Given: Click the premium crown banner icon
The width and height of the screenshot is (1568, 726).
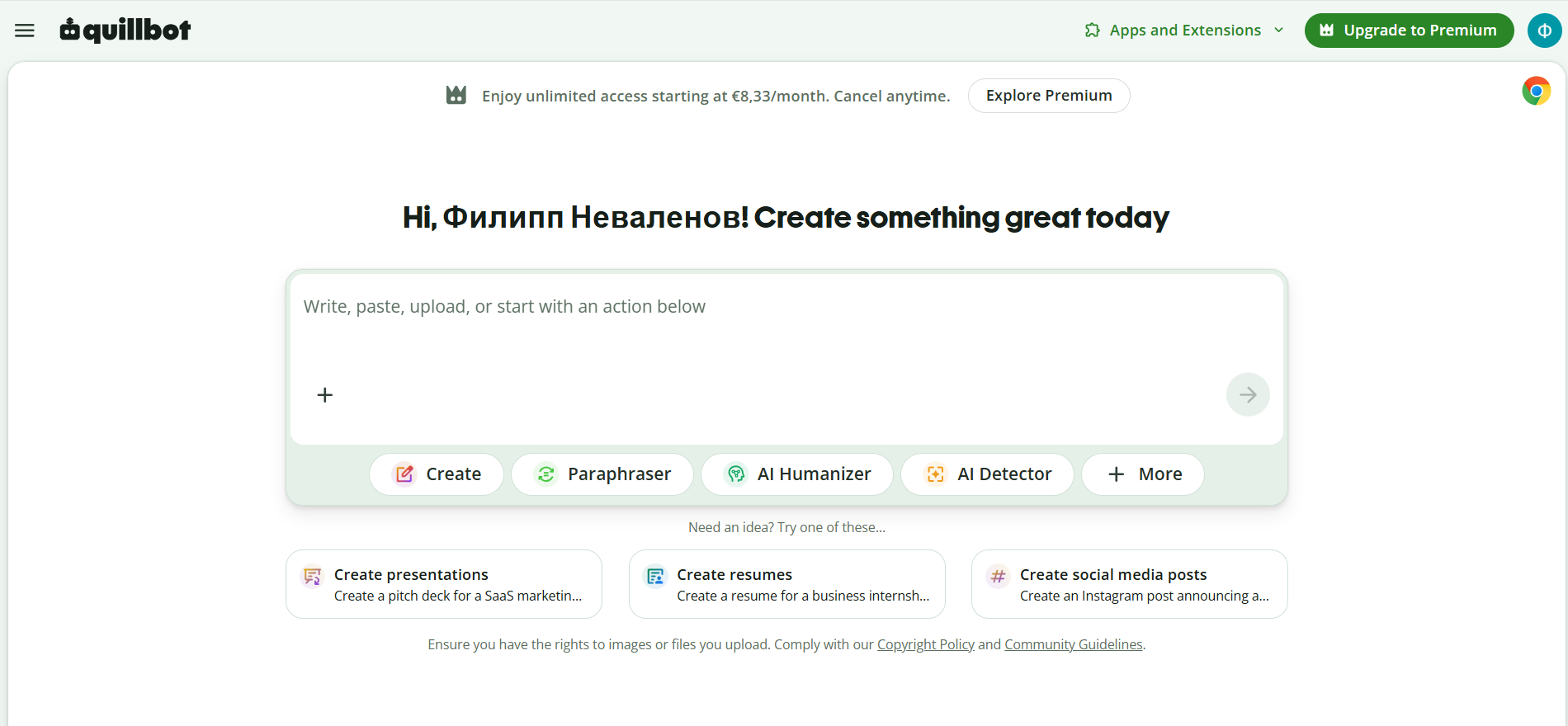Looking at the screenshot, I should (x=456, y=96).
